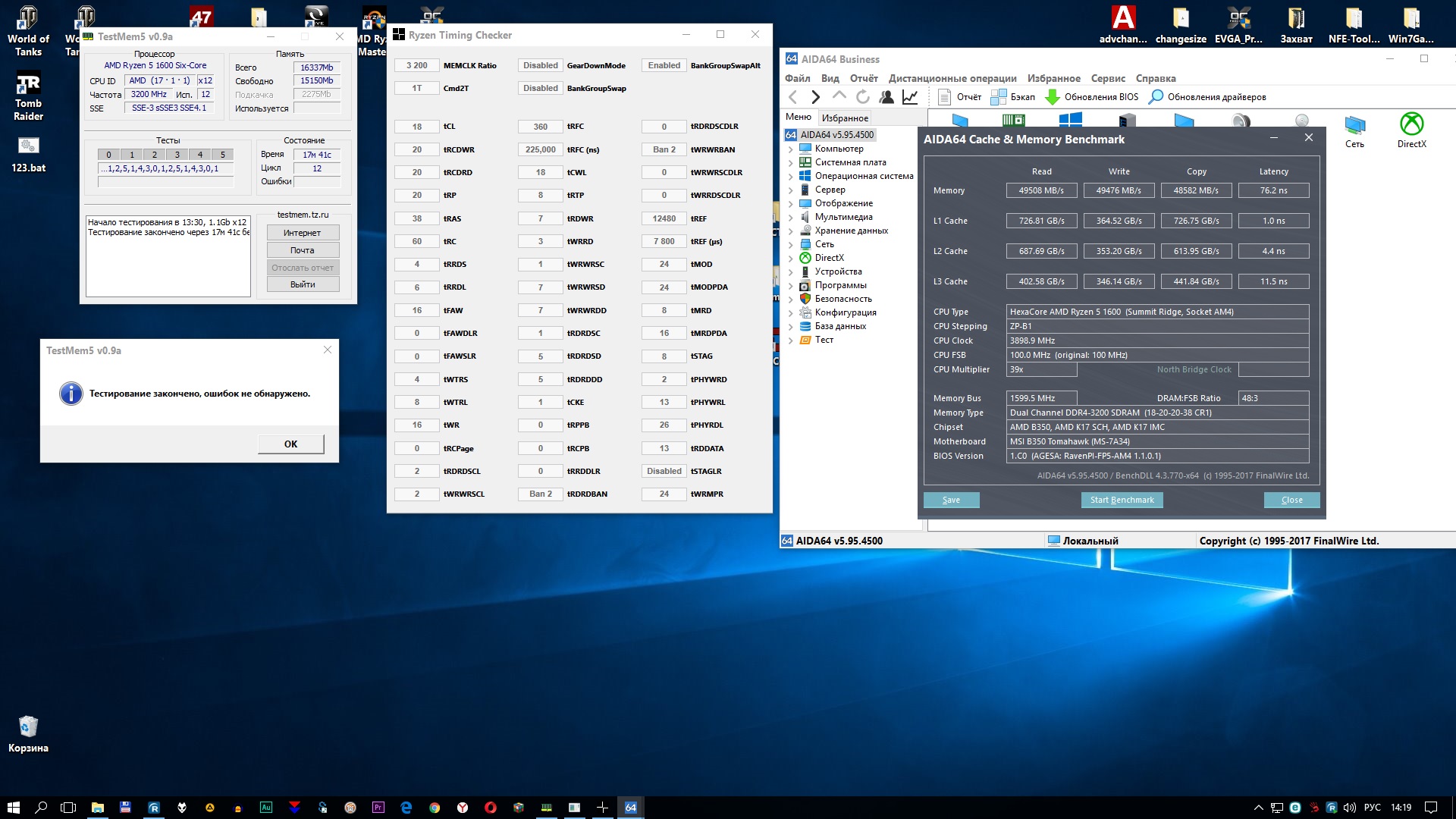Click green BIOS updates arrow icon
The image size is (1456, 819).
coord(1052,97)
